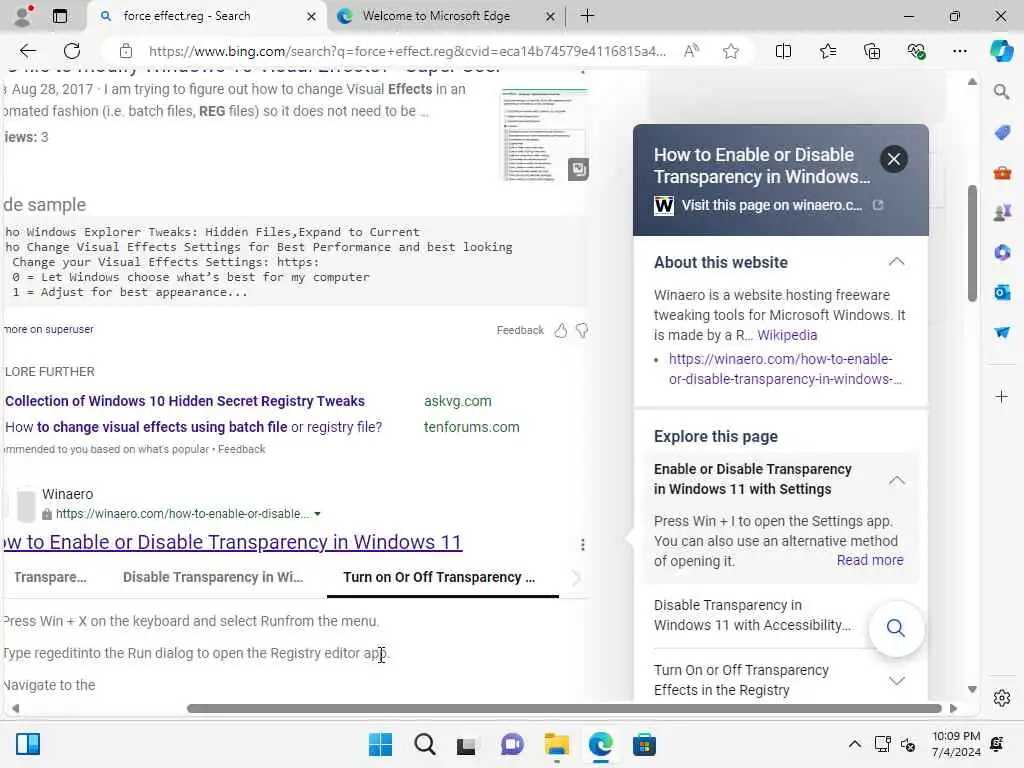Show hidden system tray icons chevron
This screenshot has height=768, width=1024.
click(854, 744)
